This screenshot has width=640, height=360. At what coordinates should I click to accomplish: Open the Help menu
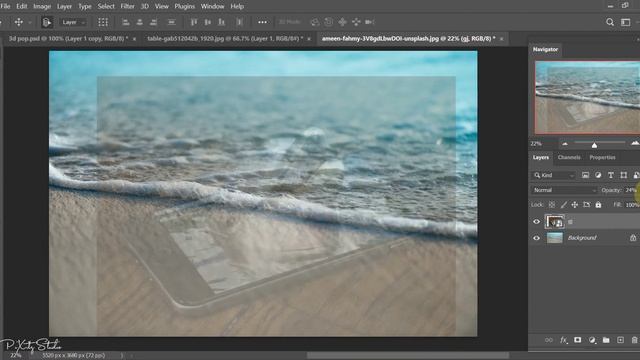(x=237, y=7)
